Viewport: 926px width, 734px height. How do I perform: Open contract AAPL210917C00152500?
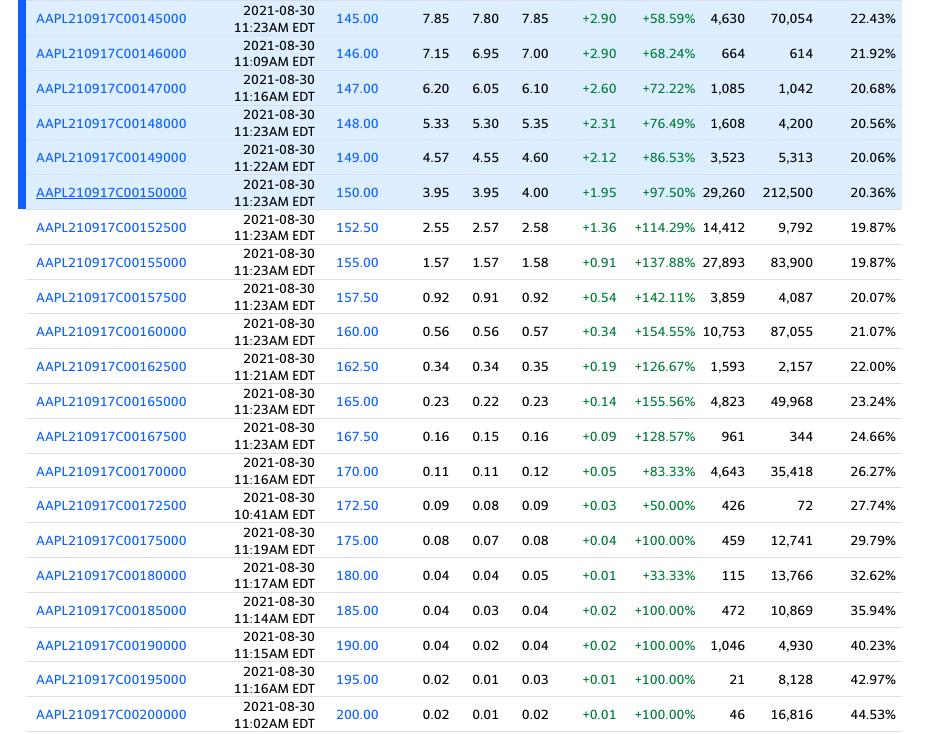pyautogui.click(x=111, y=227)
